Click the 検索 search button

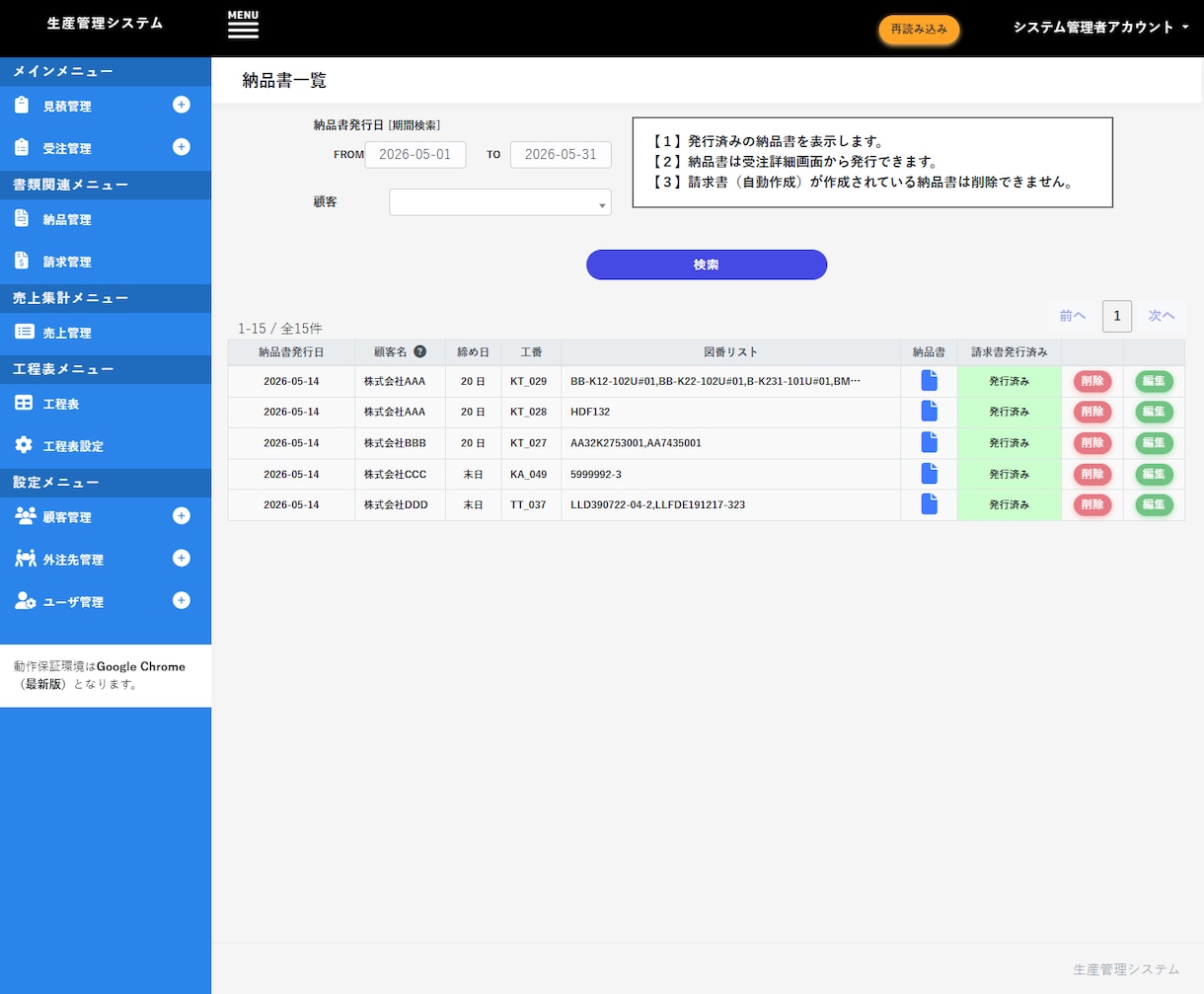click(x=707, y=265)
